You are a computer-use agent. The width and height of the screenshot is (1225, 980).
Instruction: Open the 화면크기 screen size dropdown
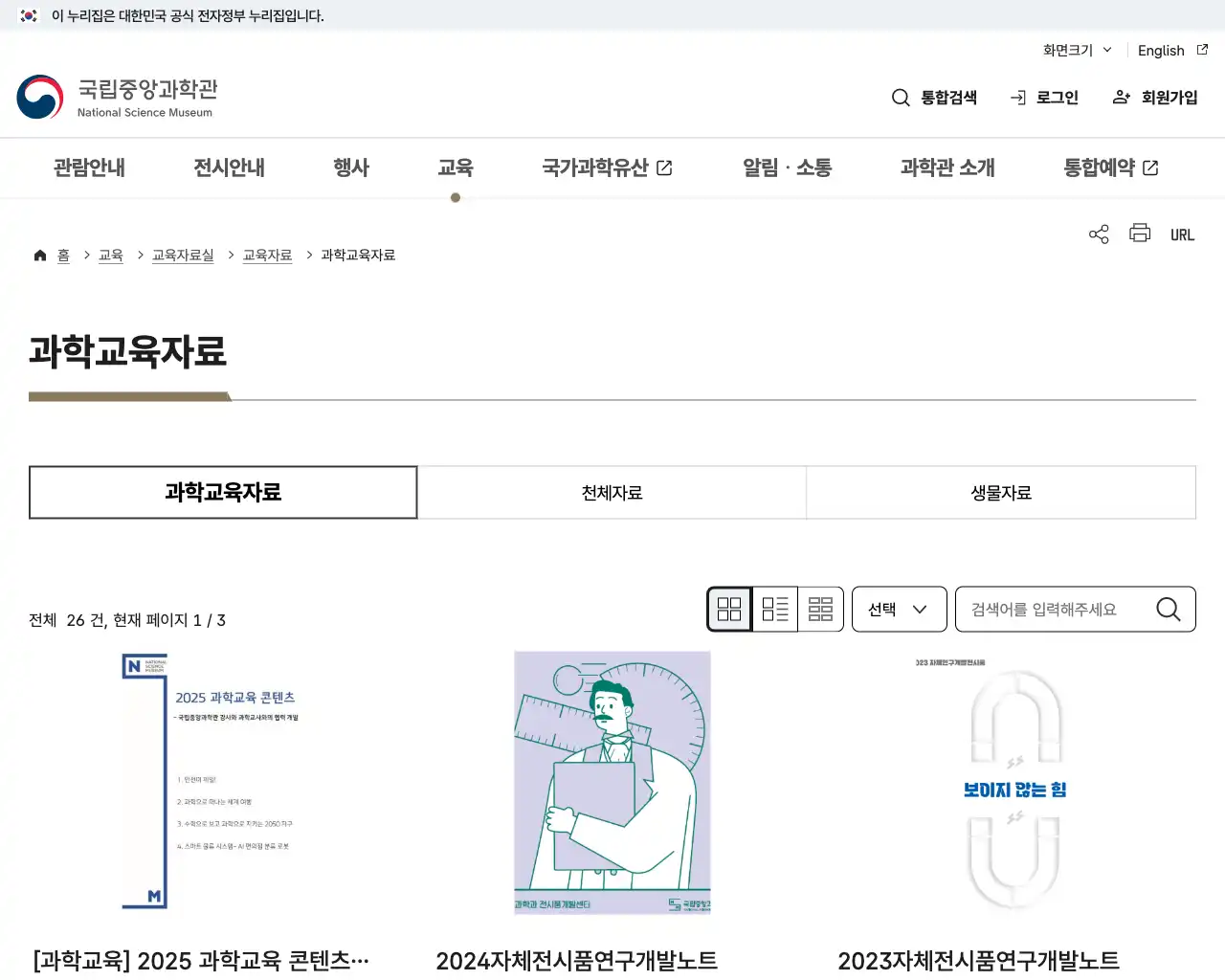1075,50
